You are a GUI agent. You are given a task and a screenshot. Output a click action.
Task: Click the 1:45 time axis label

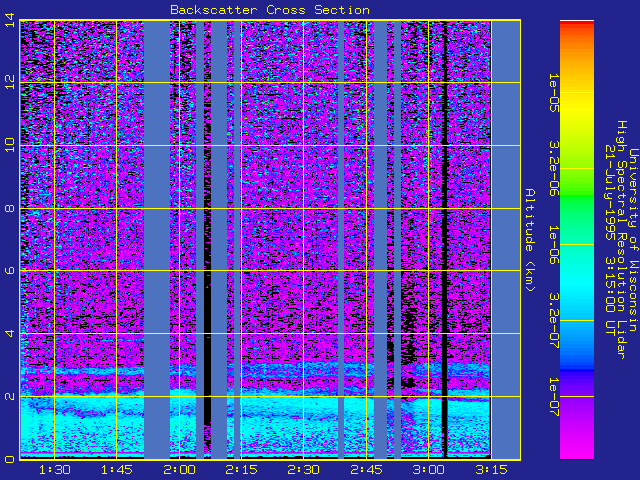point(117,470)
